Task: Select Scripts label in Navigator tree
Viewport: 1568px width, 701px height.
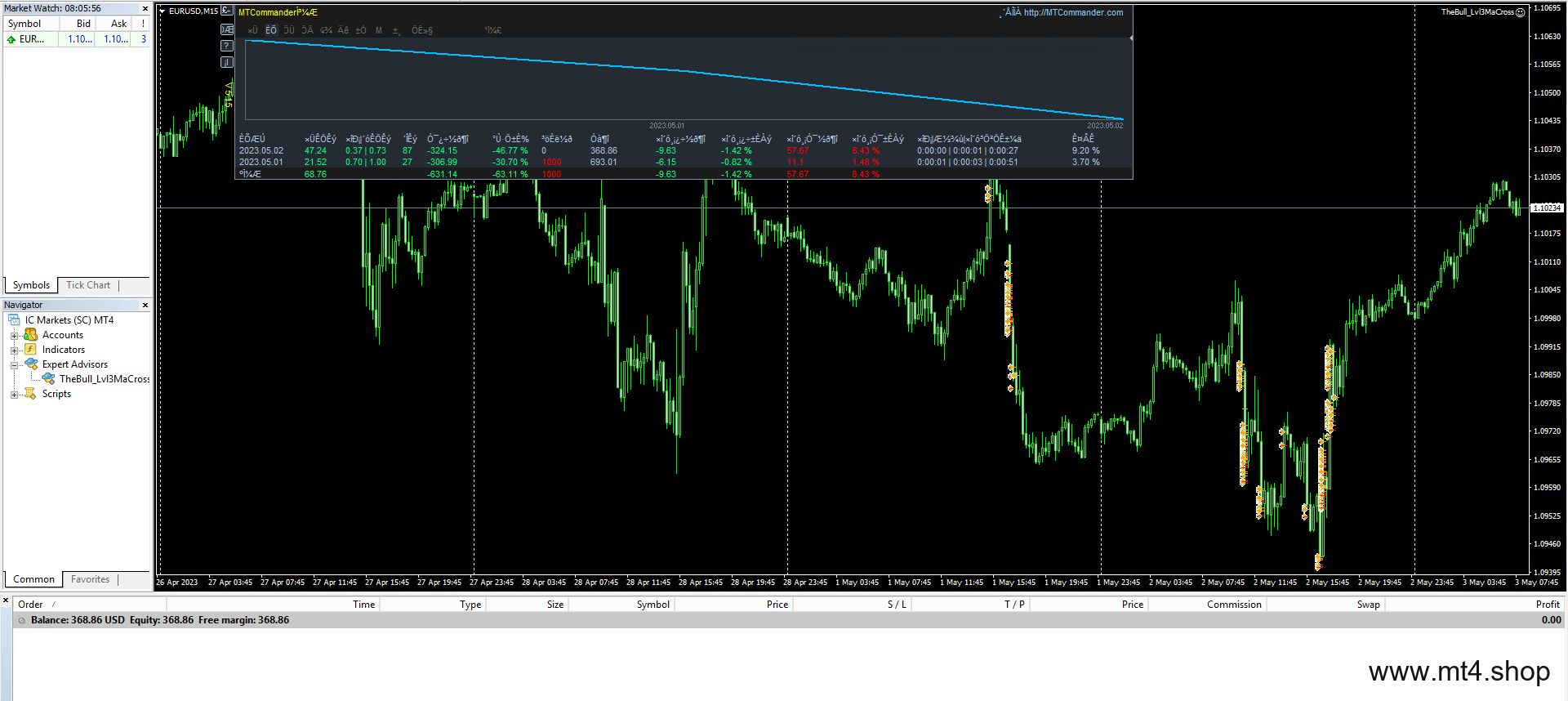Action: (56, 394)
